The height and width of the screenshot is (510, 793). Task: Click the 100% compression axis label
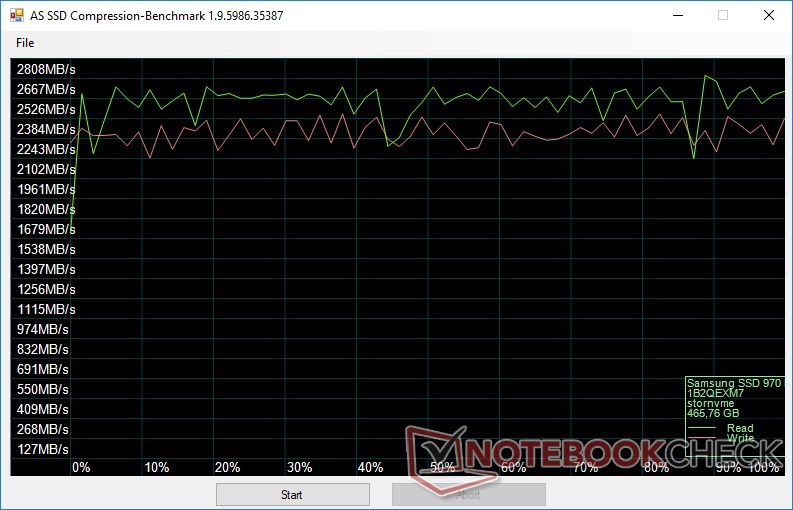click(x=764, y=468)
